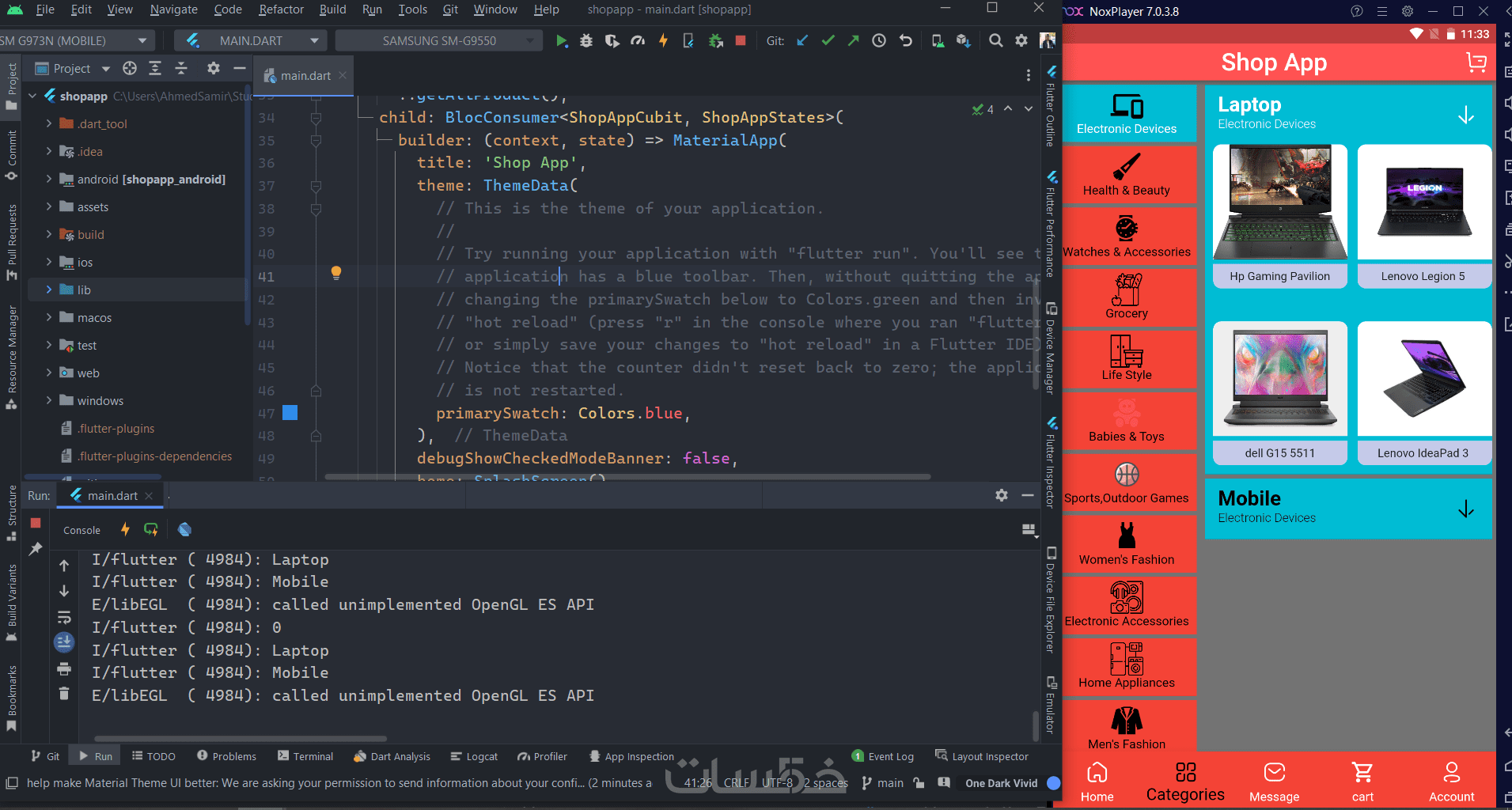Open Project panel options gear
The height and width of the screenshot is (810, 1512).
point(213,69)
